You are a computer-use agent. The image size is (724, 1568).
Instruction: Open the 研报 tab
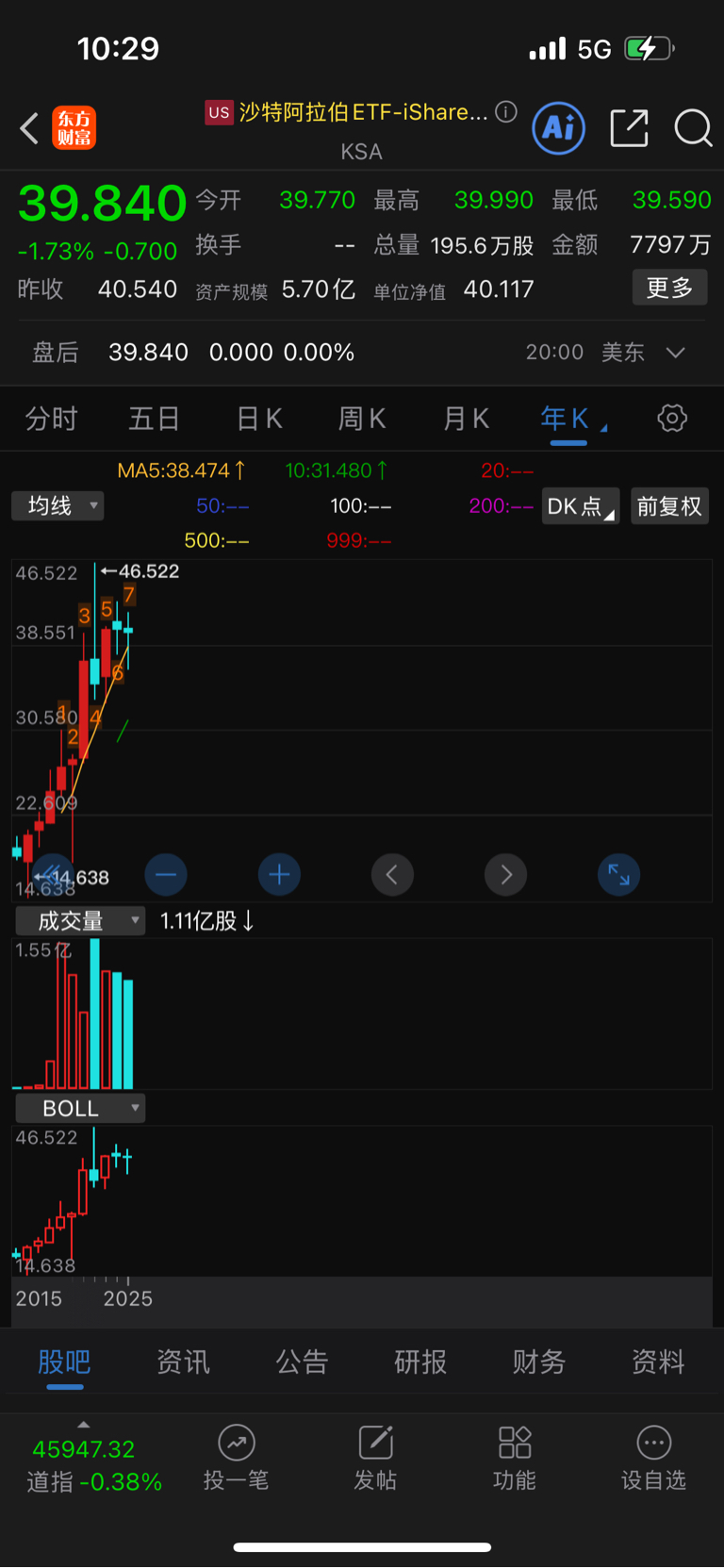point(420,1362)
